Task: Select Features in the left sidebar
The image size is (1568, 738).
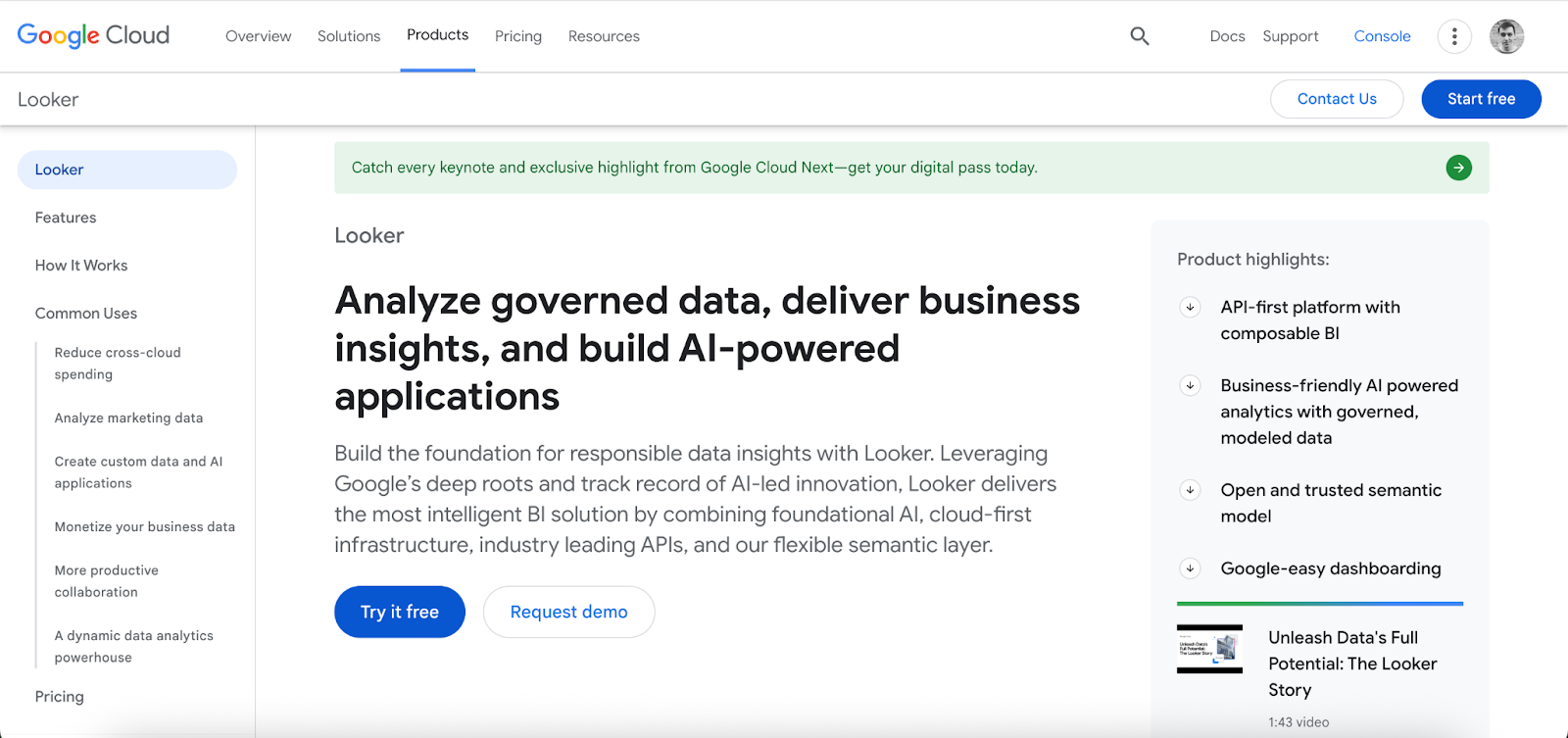Action: pos(66,218)
